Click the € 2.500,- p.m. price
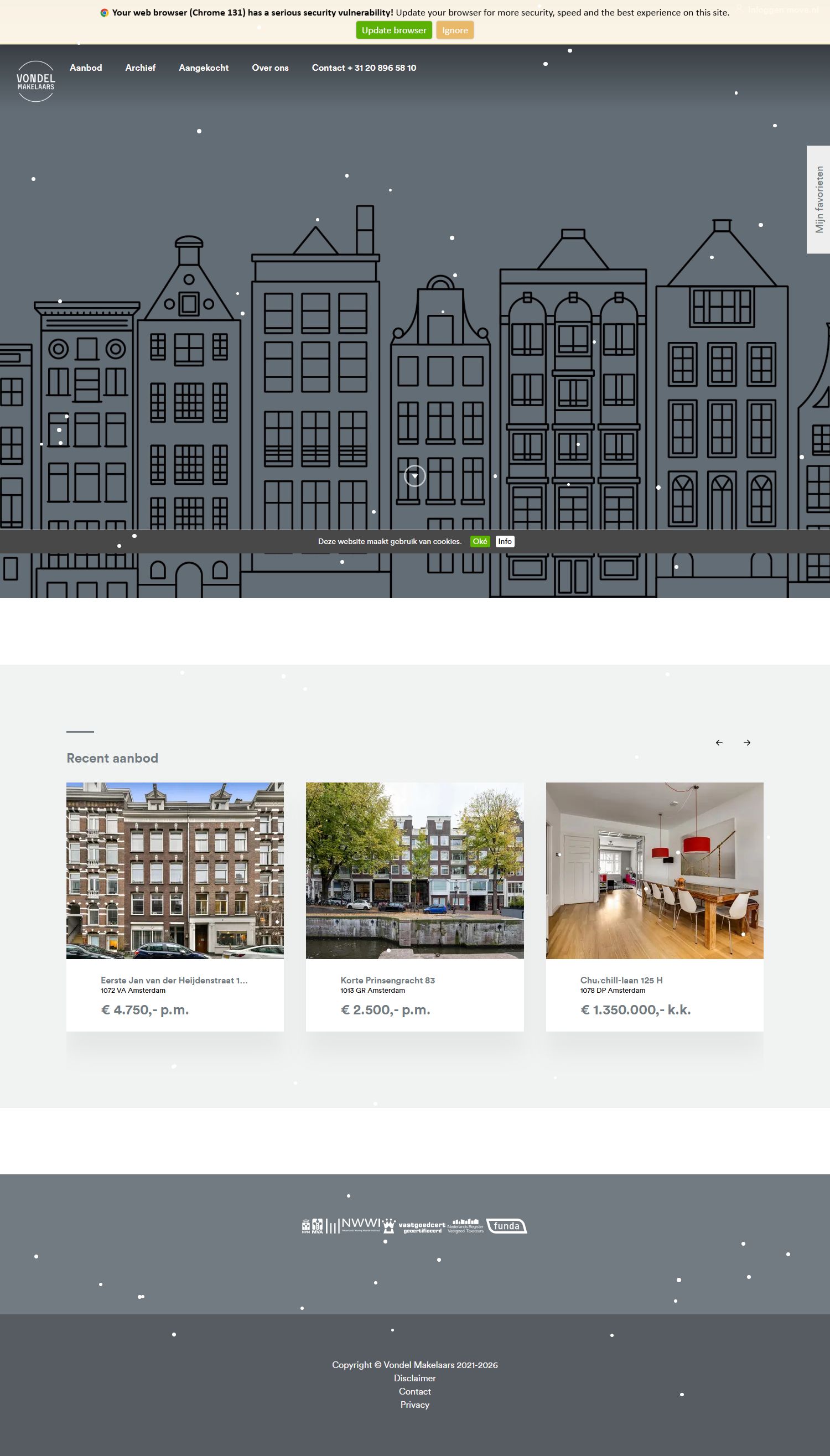The width and height of the screenshot is (830, 1456). click(385, 1009)
